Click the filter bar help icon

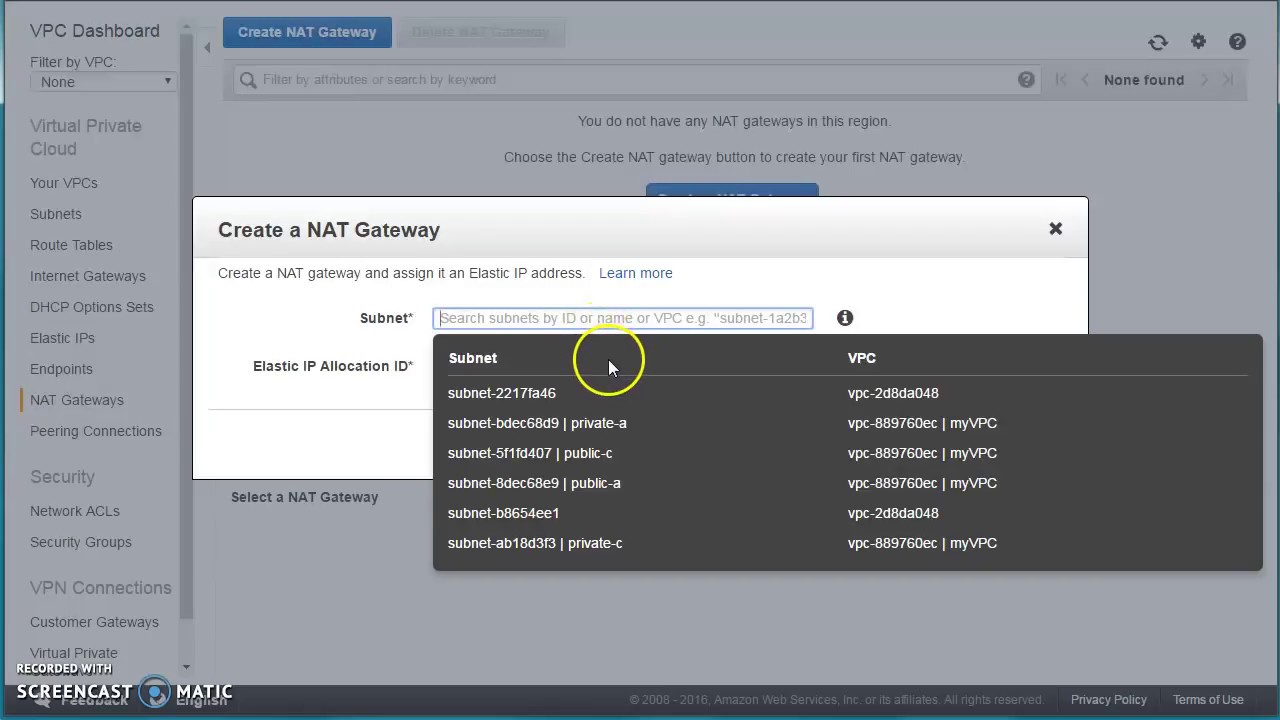[x=1026, y=80]
